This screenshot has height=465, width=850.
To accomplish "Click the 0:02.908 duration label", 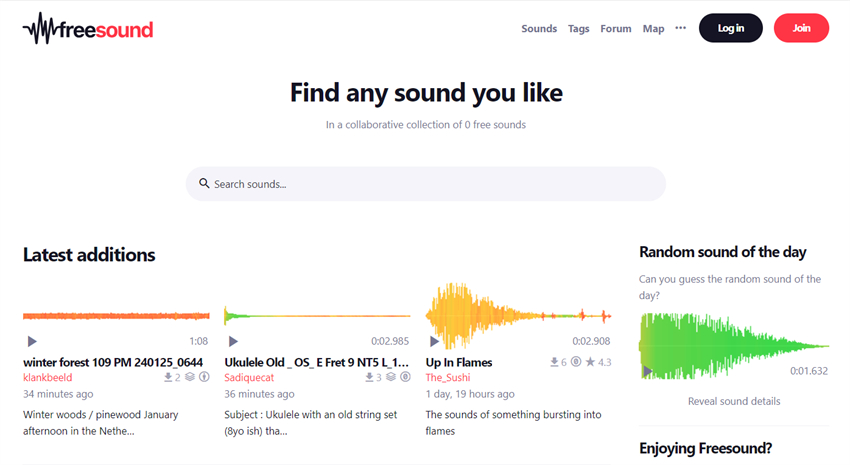I will click(x=591, y=341).
